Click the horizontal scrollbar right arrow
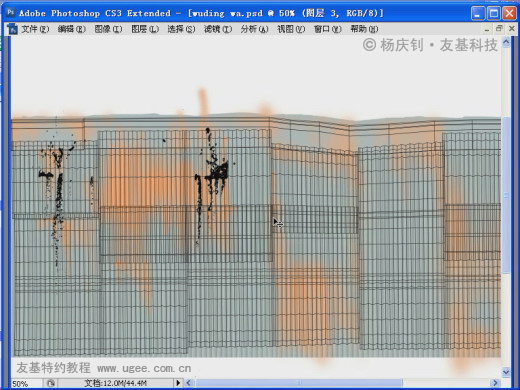Image resolution: width=520 pixels, height=390 pixels. 495,383
